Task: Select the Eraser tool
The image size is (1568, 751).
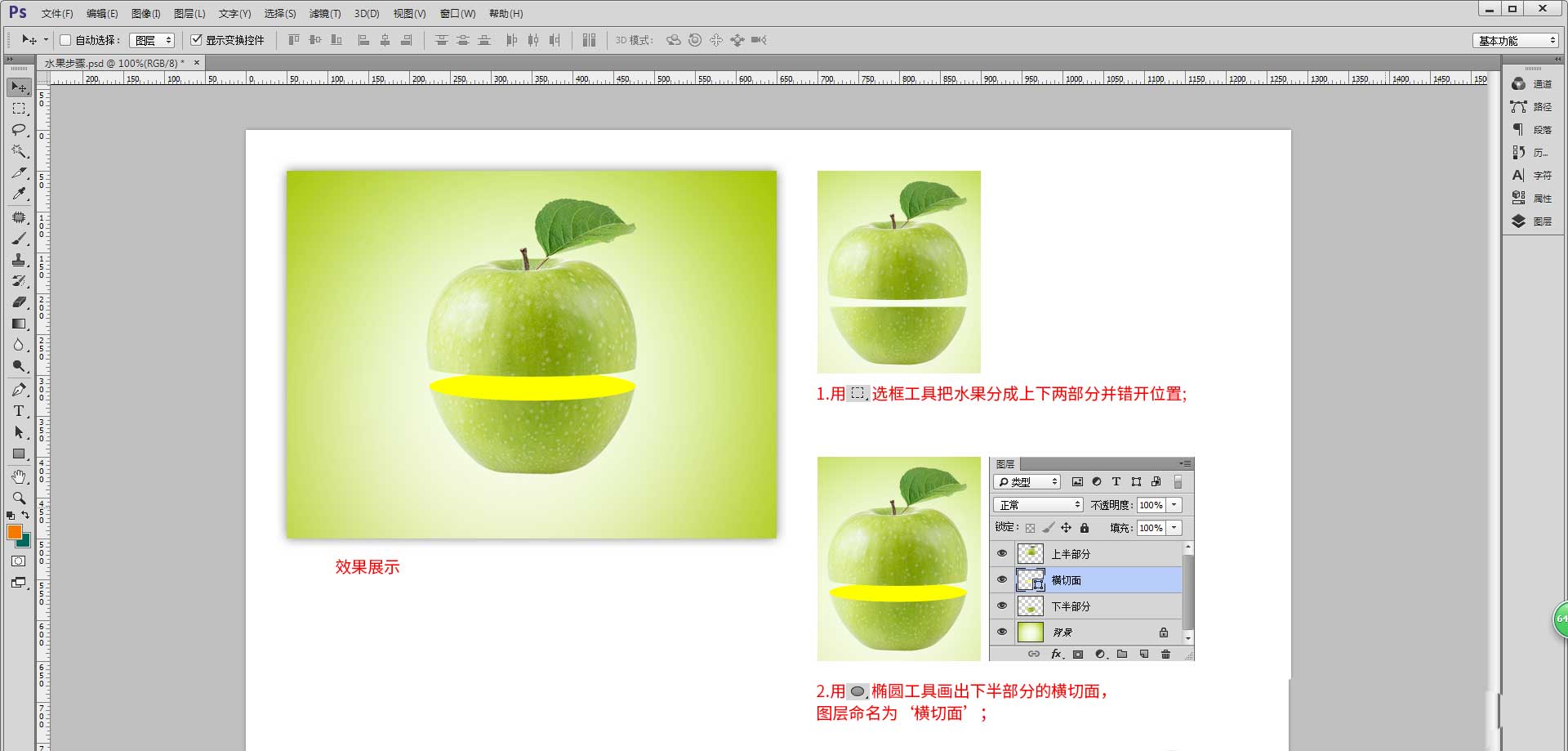Action: [19, 302]
